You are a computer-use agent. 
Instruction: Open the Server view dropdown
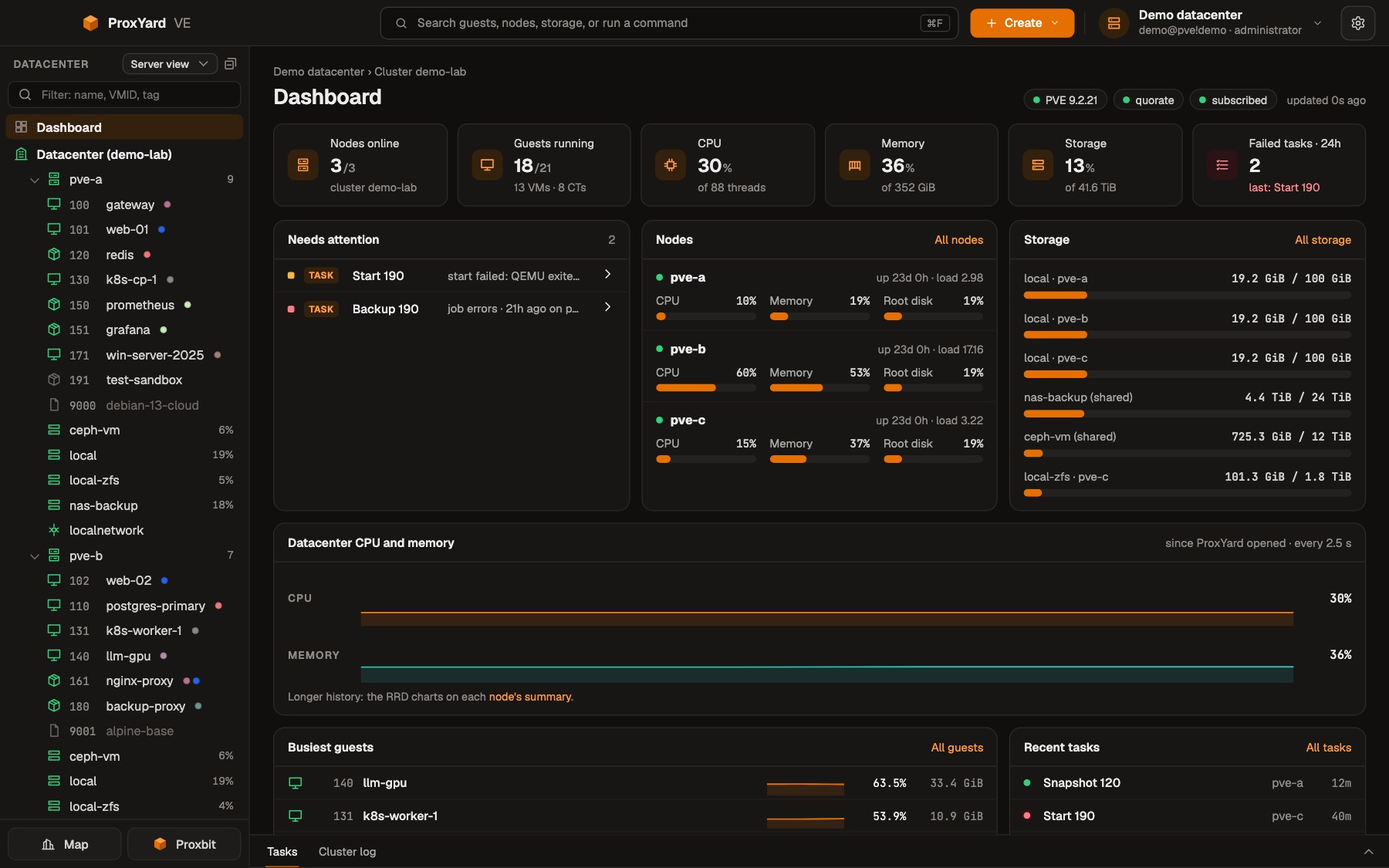[170, 64]
